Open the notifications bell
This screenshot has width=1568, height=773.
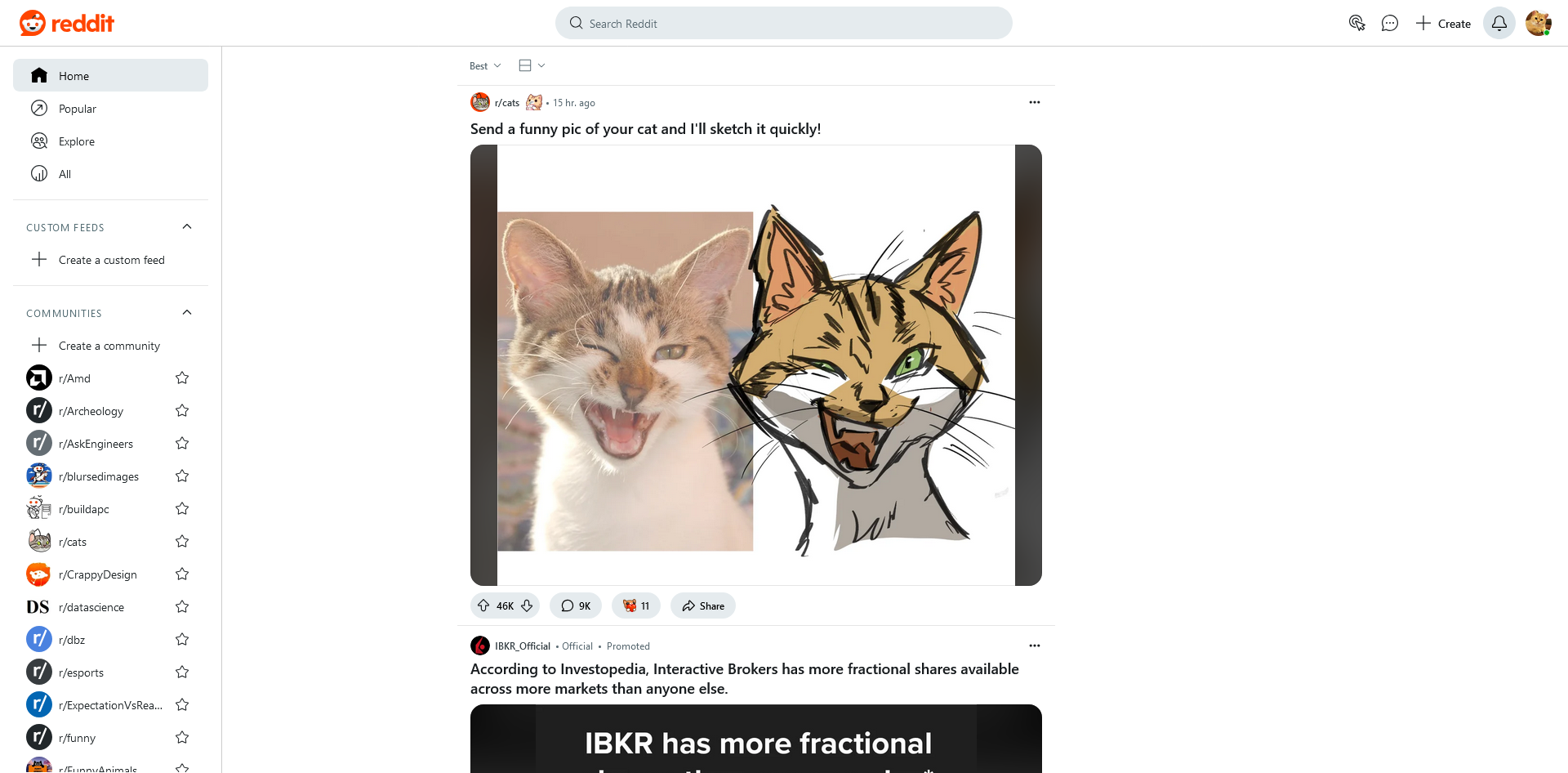[1499, 24]
